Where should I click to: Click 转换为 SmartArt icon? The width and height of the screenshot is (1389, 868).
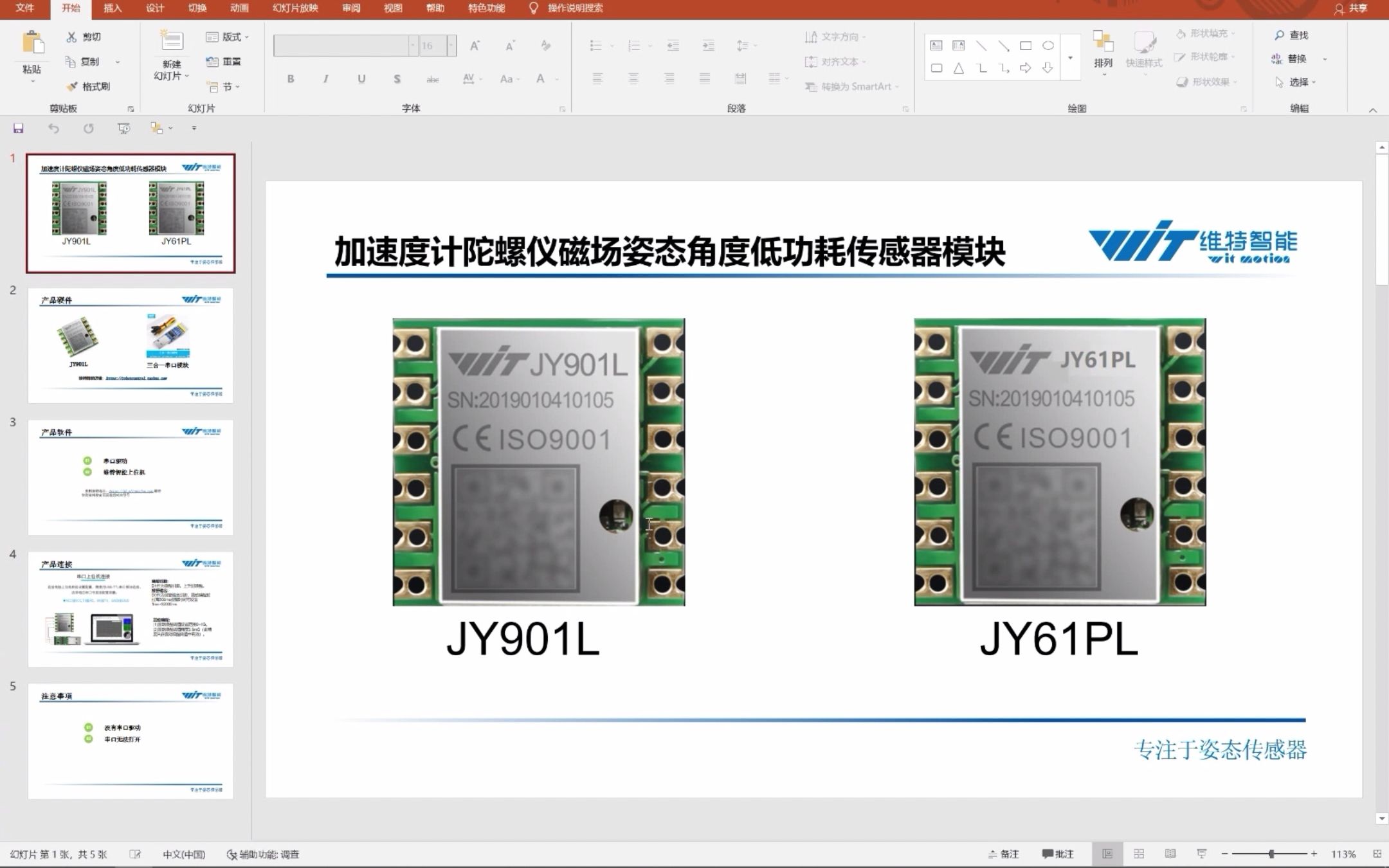coord(811,87)
